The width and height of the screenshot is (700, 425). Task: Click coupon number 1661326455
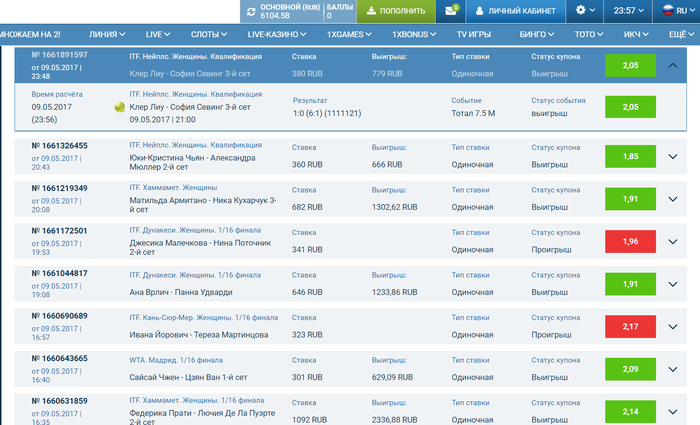tap(59, 146)
